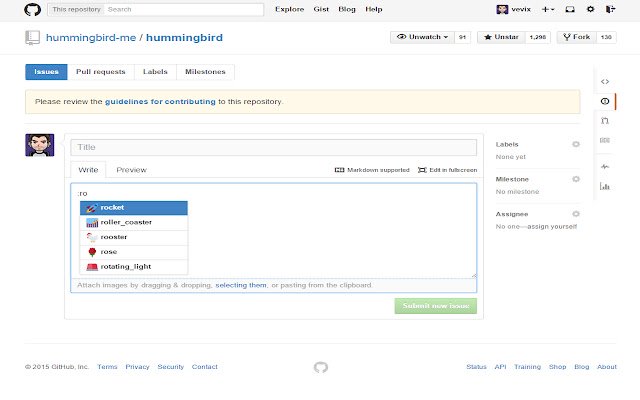Image resolution: width=640 pixels, height=400 pixels.
Task: Open the guidelines for contributing link
Action: 160,102
